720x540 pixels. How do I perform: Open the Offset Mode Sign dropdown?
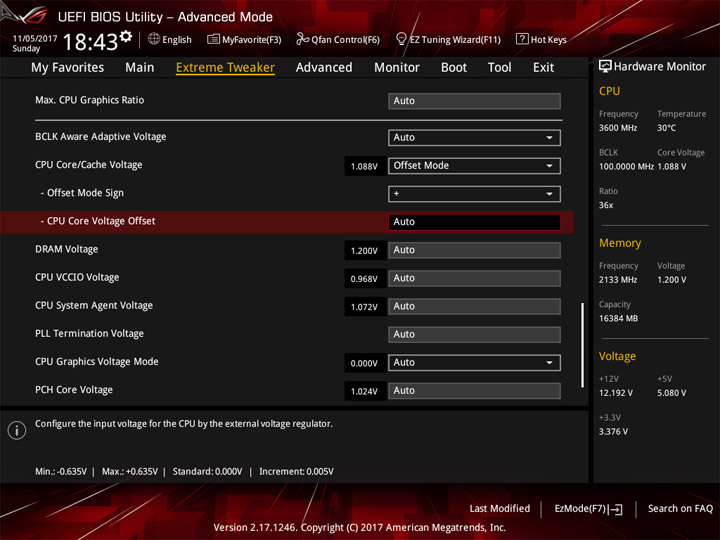pyautogui.click(x=474, y=194)
